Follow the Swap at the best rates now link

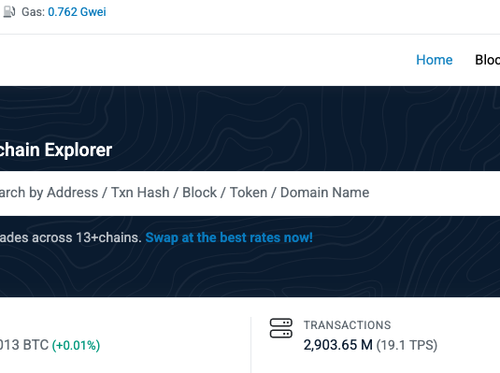tap(229, 238)
